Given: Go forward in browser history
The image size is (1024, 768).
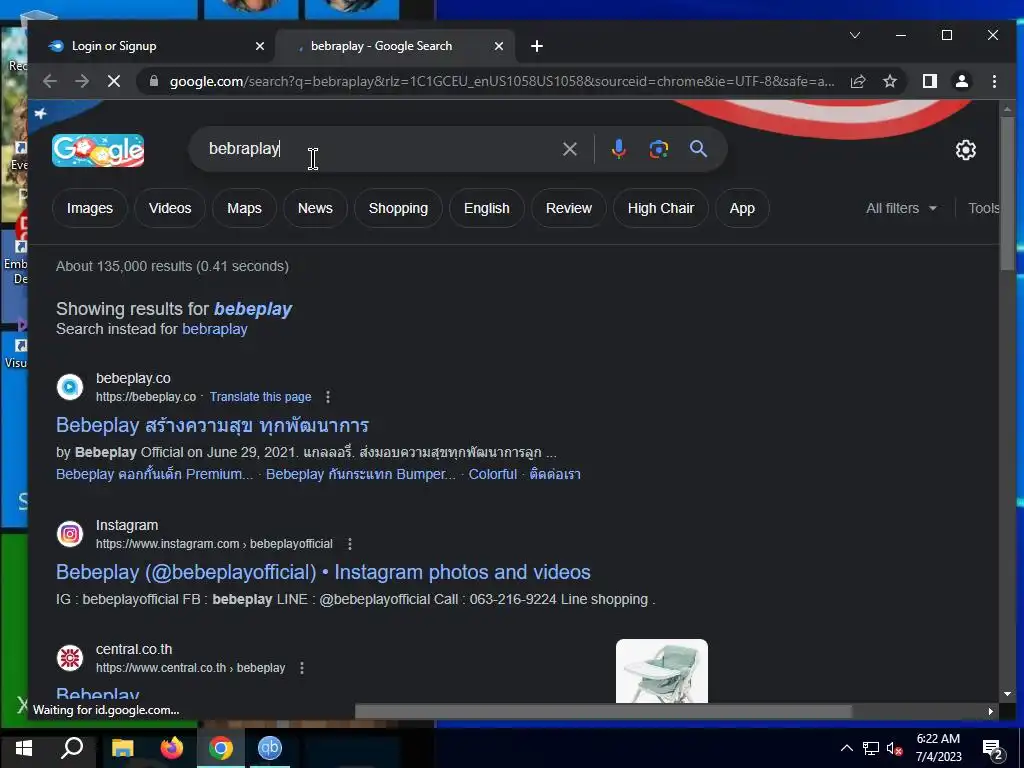Looking at the screenshot, I should (x=82, y=81).
